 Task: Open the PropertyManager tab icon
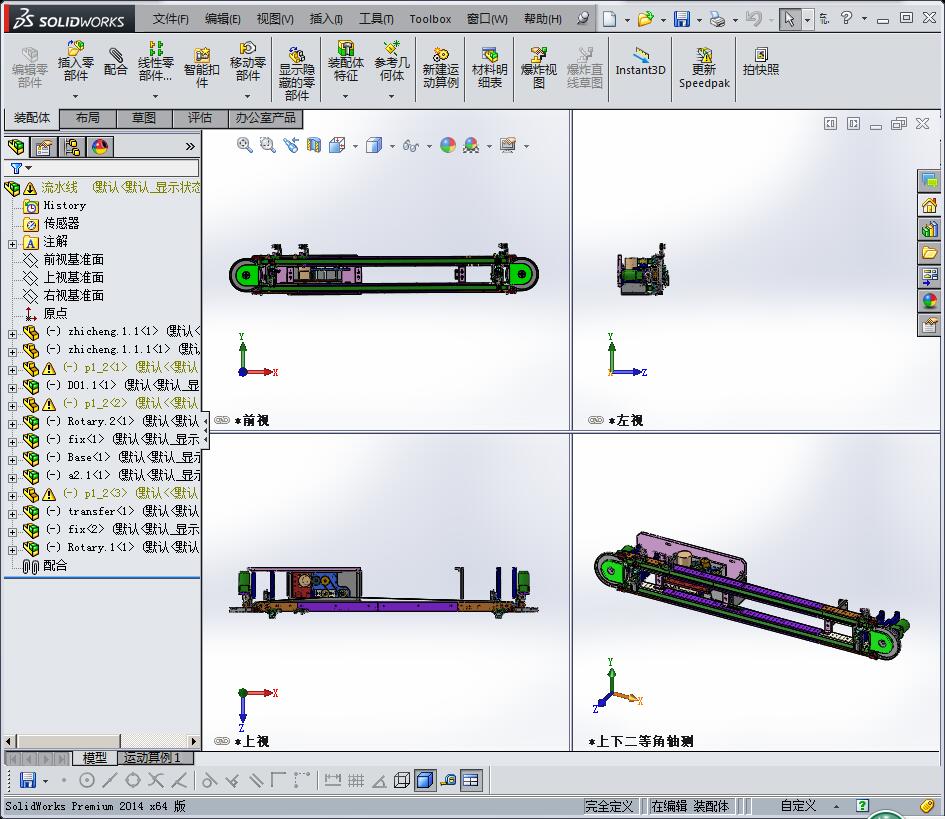(44, 147)
